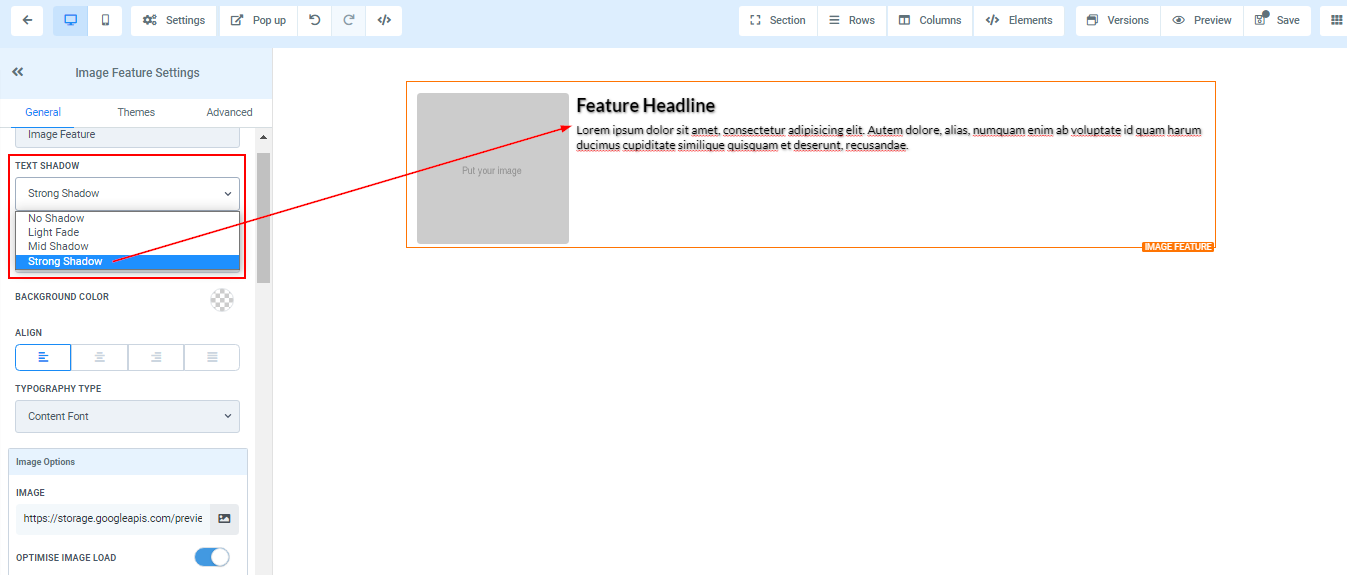Image resolution: width=1347 pixels, height=575 pixels.
Task: Switch to mobile view icon
Action: click(105, 20)
